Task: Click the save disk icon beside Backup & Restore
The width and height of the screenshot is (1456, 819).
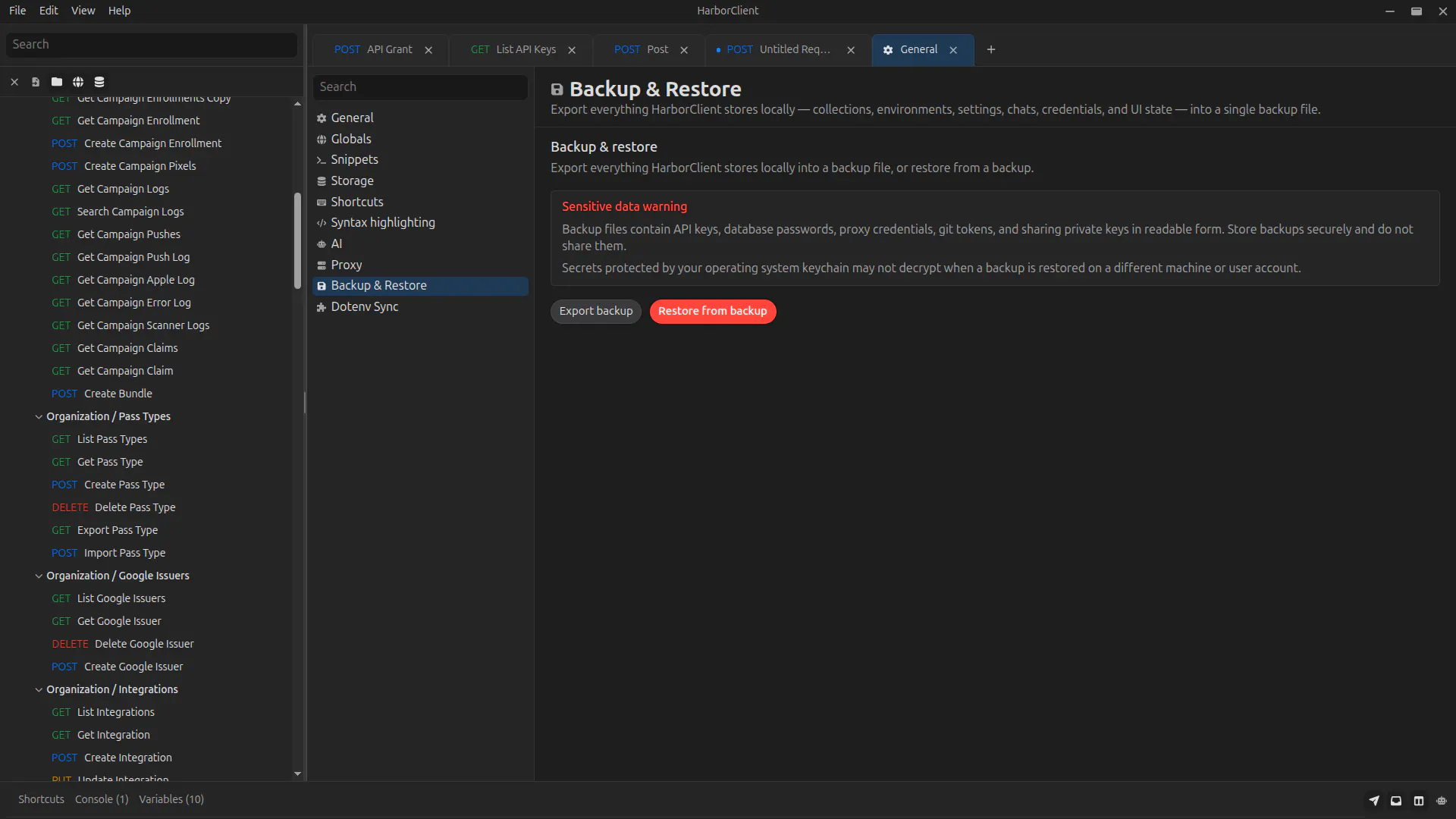Action: coord(322,286)
